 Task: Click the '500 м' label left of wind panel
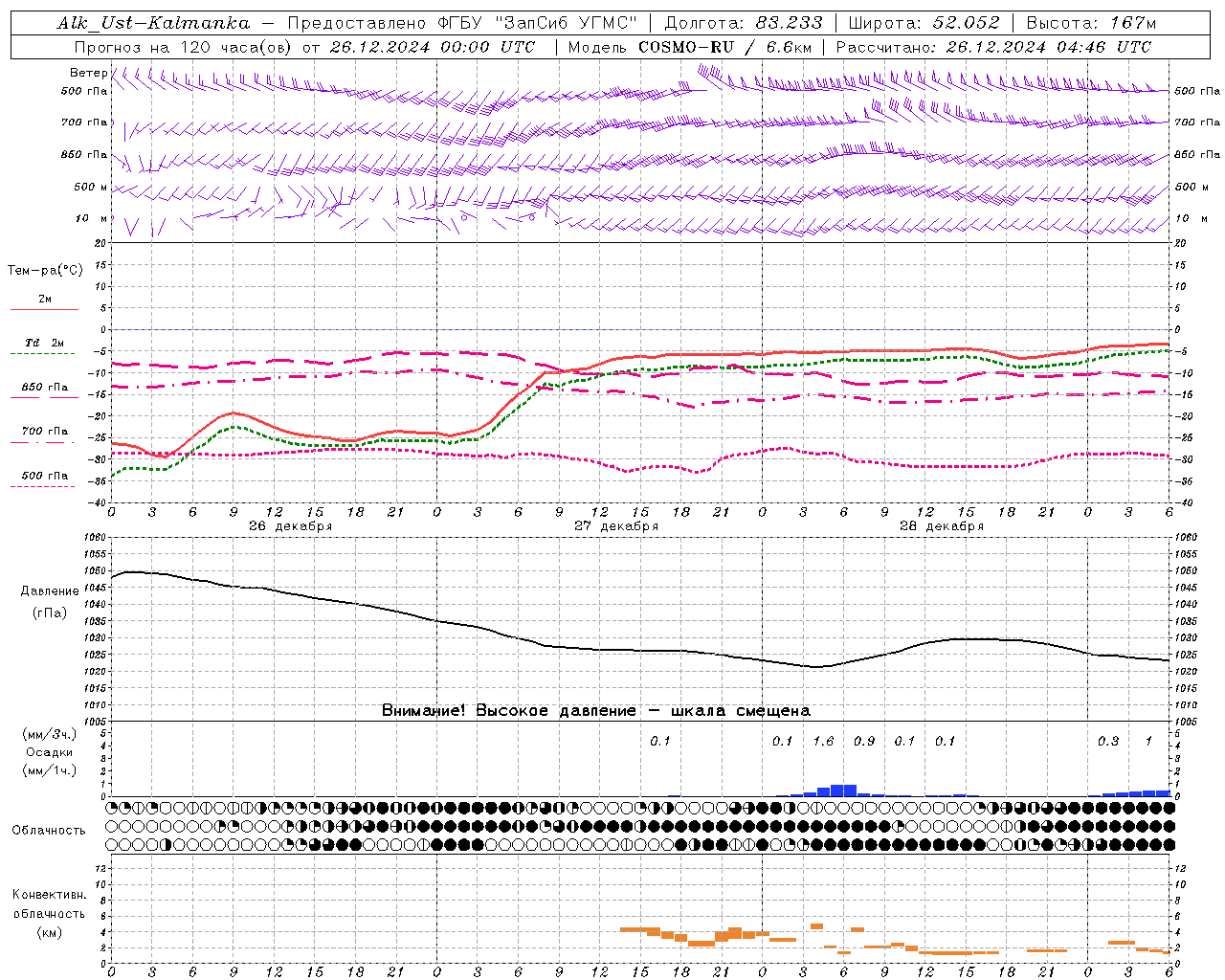(91, 188)
